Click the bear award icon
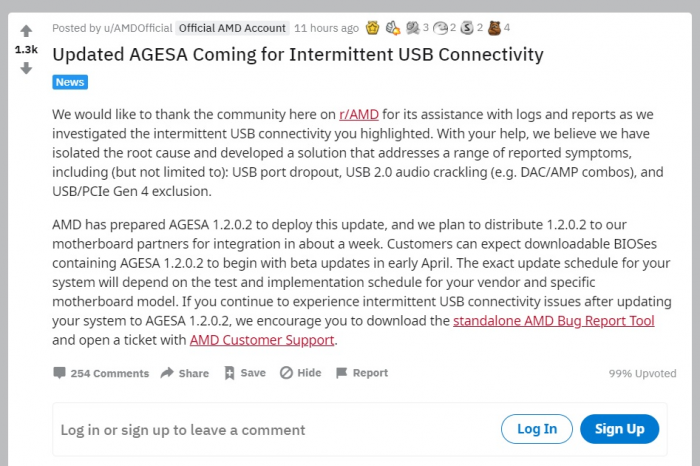 (x=494, y=28)
